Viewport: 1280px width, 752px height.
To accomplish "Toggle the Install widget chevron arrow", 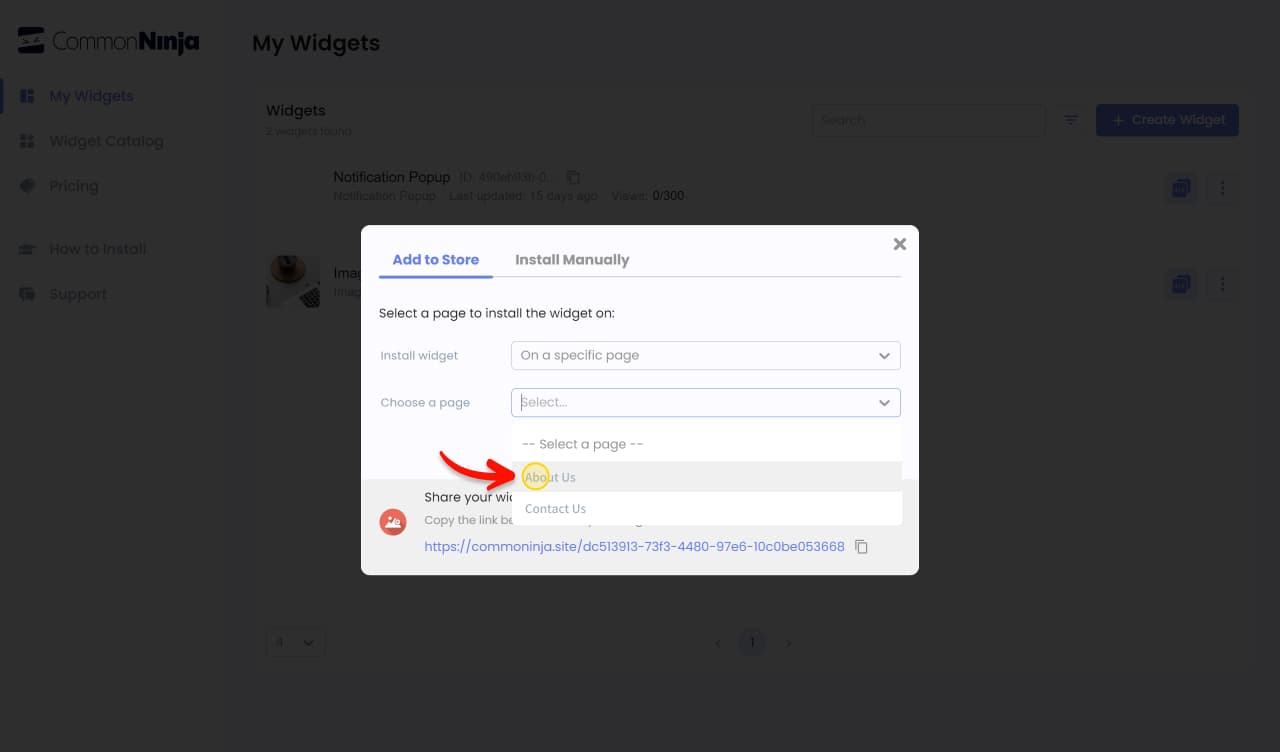I will click(884, 355).
